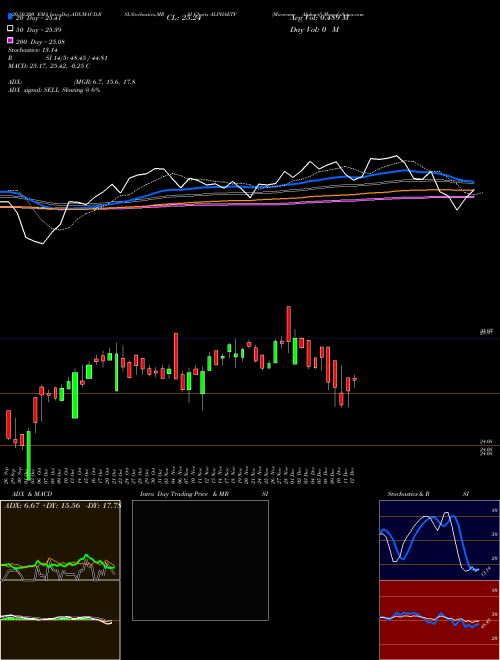Click the 'Stochastics & R' panel title

point(409,494)
